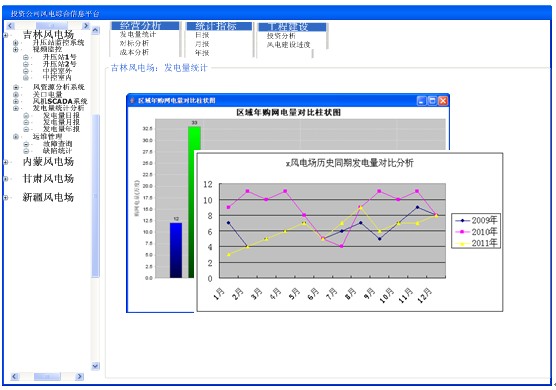
Task: Open 发电量统计 under 经营分析
Action: pos(138,35)
